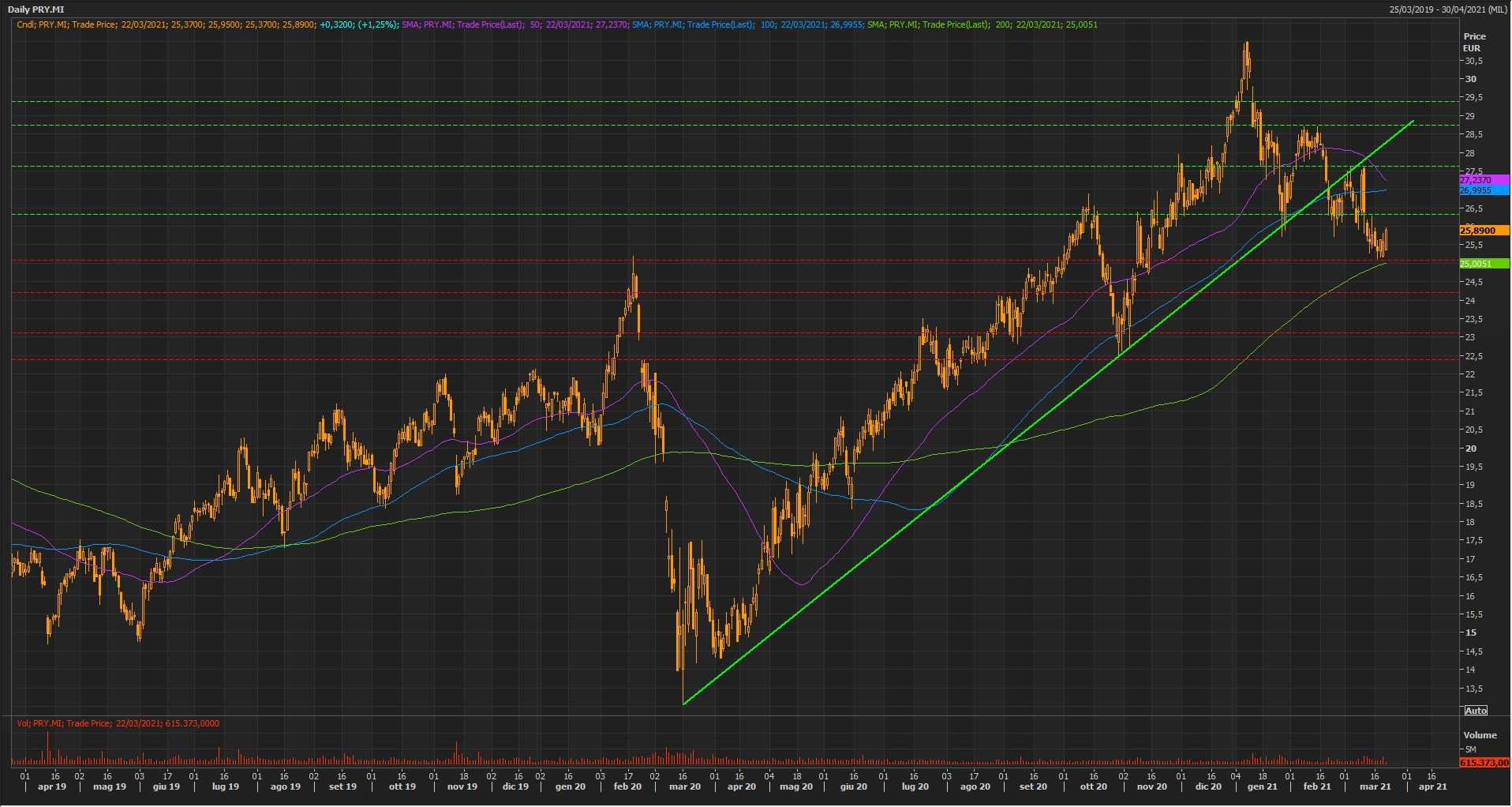
Task: Click the orange 25,8900 last price tag
Action: pyautogui.click(x=1483, y=231)
